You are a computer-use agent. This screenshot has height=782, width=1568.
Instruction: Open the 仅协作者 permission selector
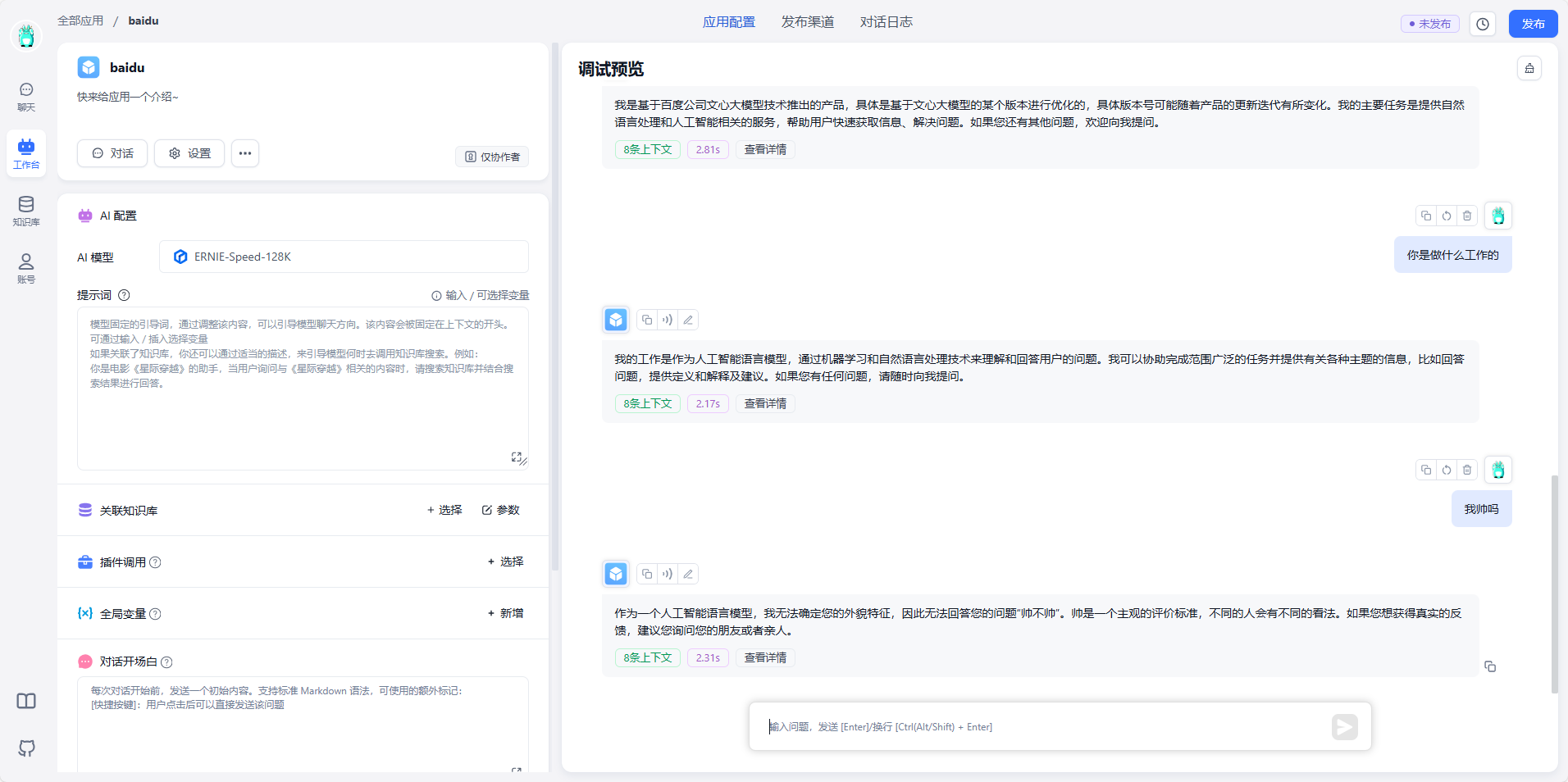[x=492, y=157]
